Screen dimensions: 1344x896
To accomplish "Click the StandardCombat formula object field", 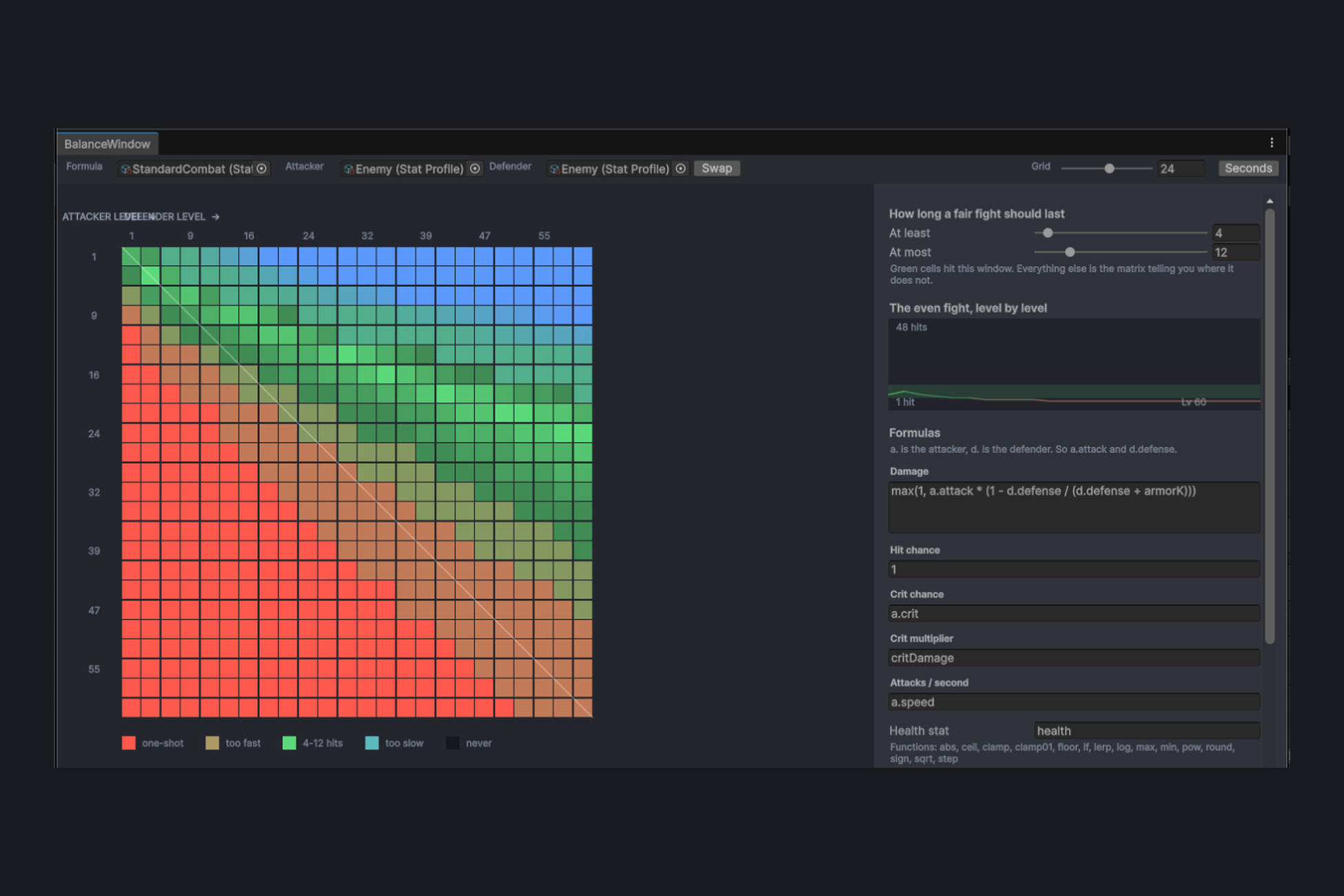I will click(194, 169).
